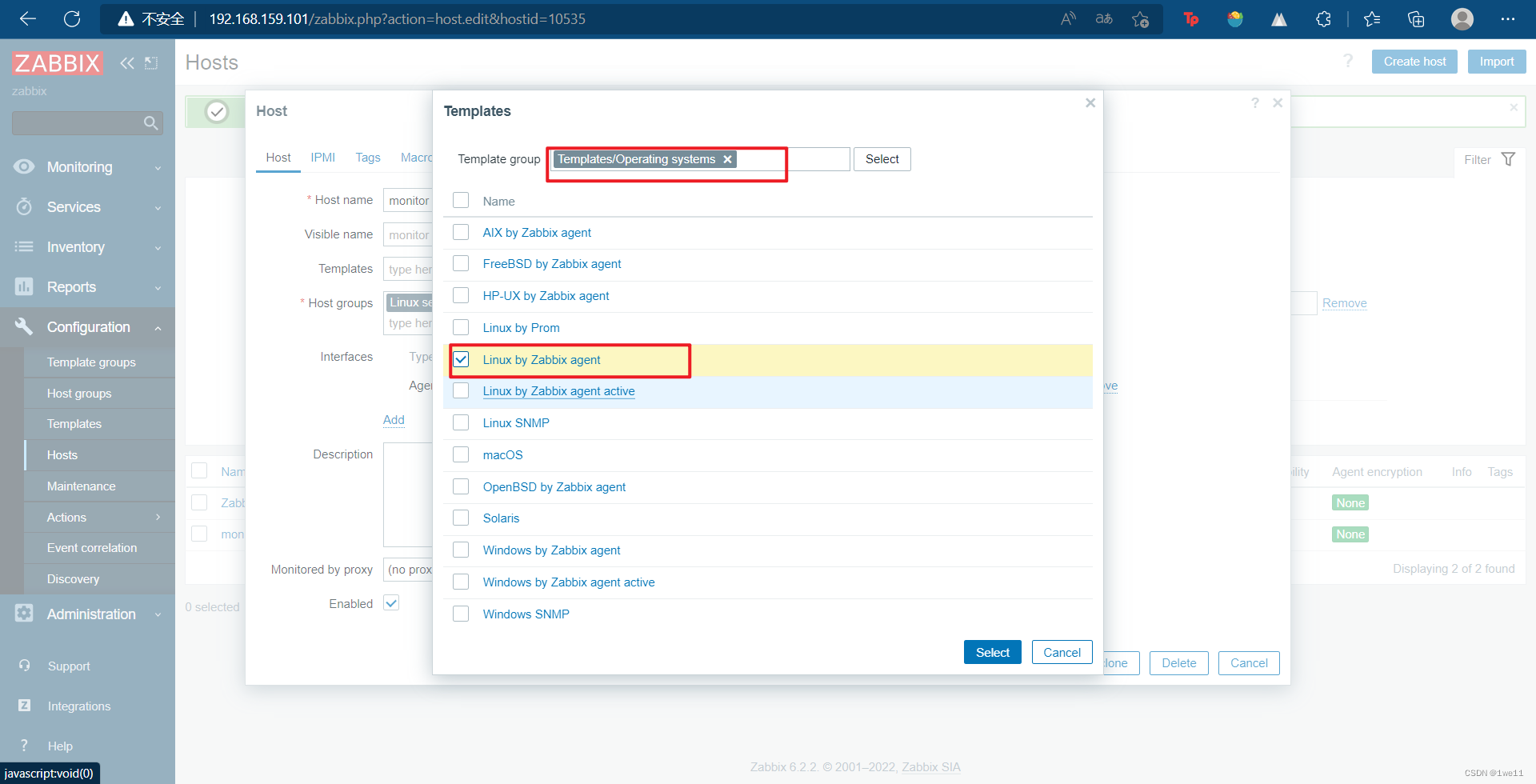The image size is (1536, 784).
Task: Open browser settings and more menu
Action: click(x=1508, y=19)
